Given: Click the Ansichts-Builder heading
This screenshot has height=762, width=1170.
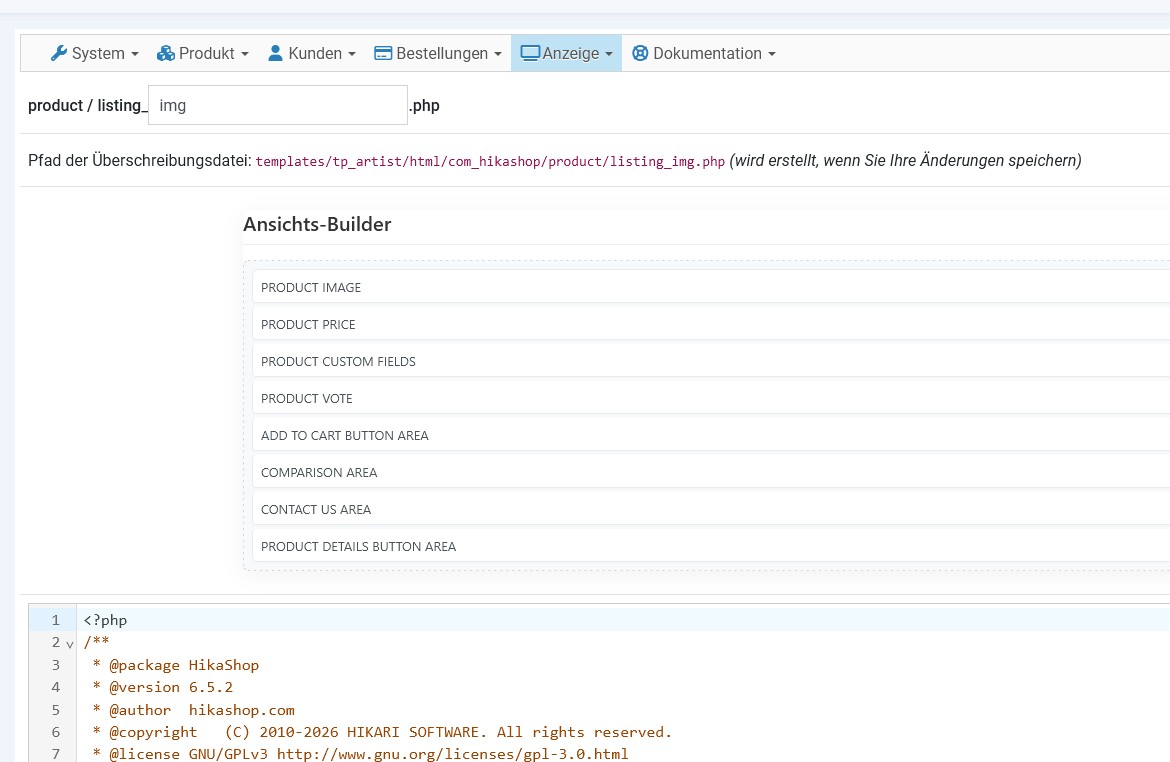Looking at the screenshot, I should point(317,225).
